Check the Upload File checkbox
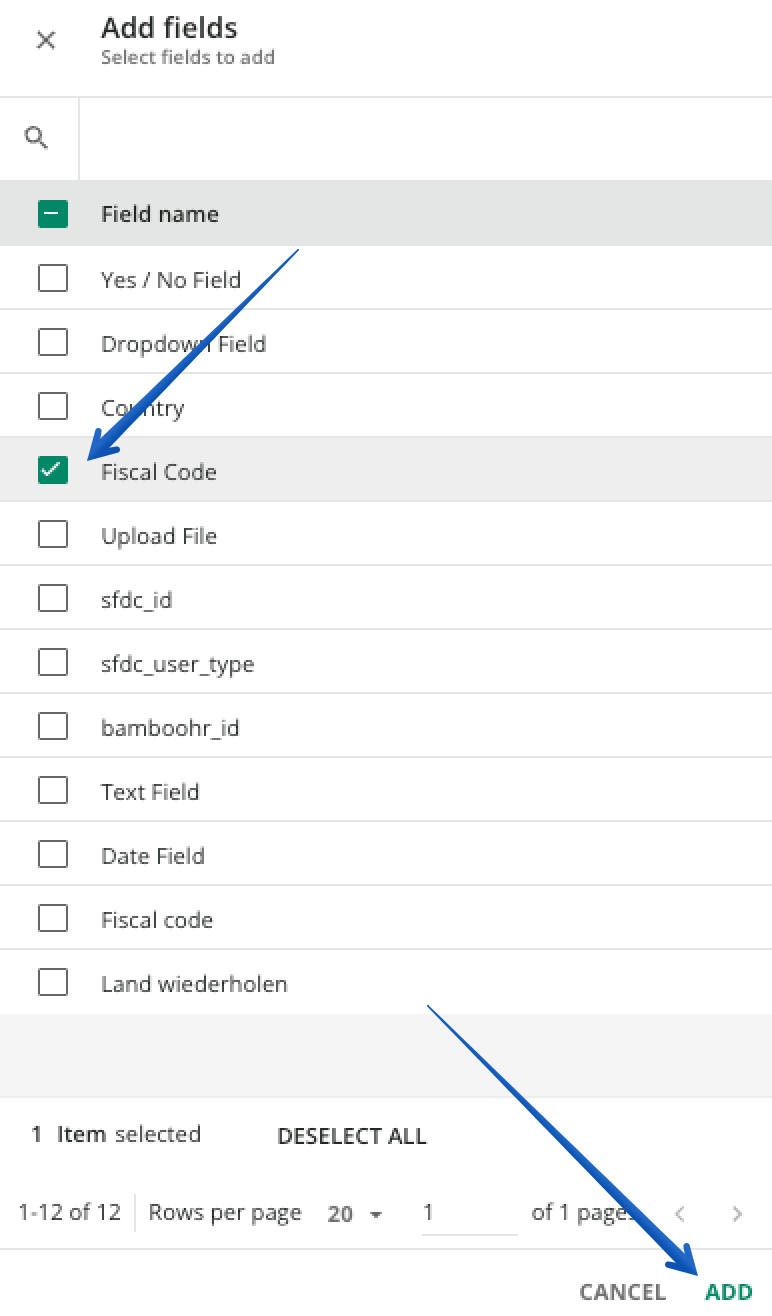This screenshot has height=1316, width=772. click(53, 533)
